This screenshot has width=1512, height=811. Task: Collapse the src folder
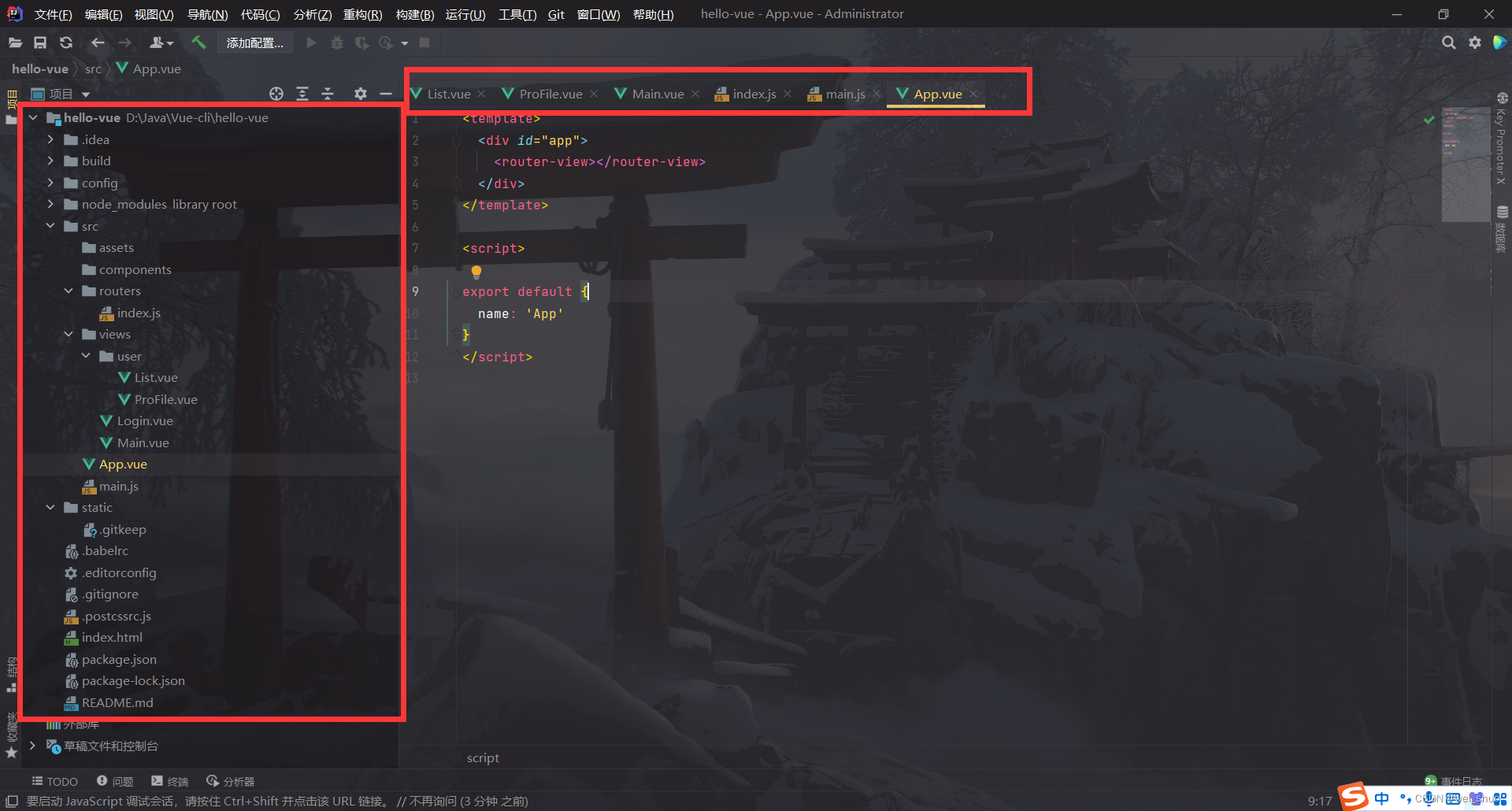click(50, 226)
